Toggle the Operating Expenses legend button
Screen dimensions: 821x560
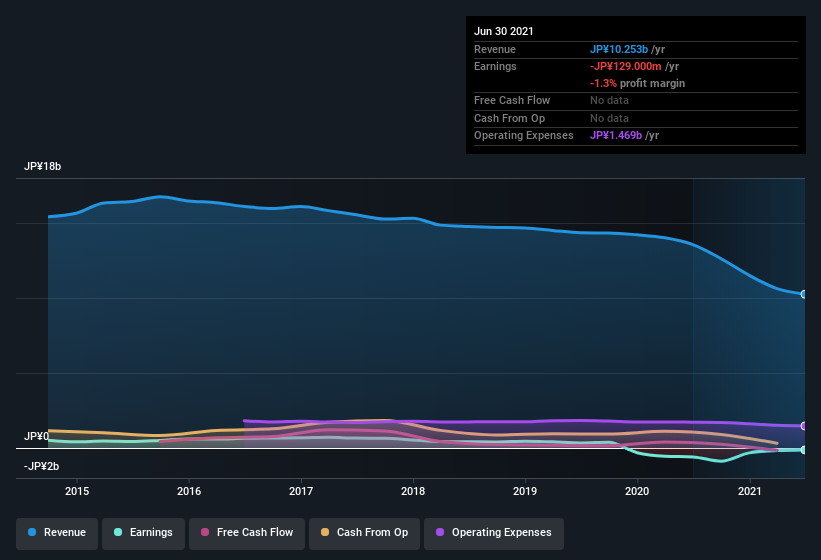494,533
